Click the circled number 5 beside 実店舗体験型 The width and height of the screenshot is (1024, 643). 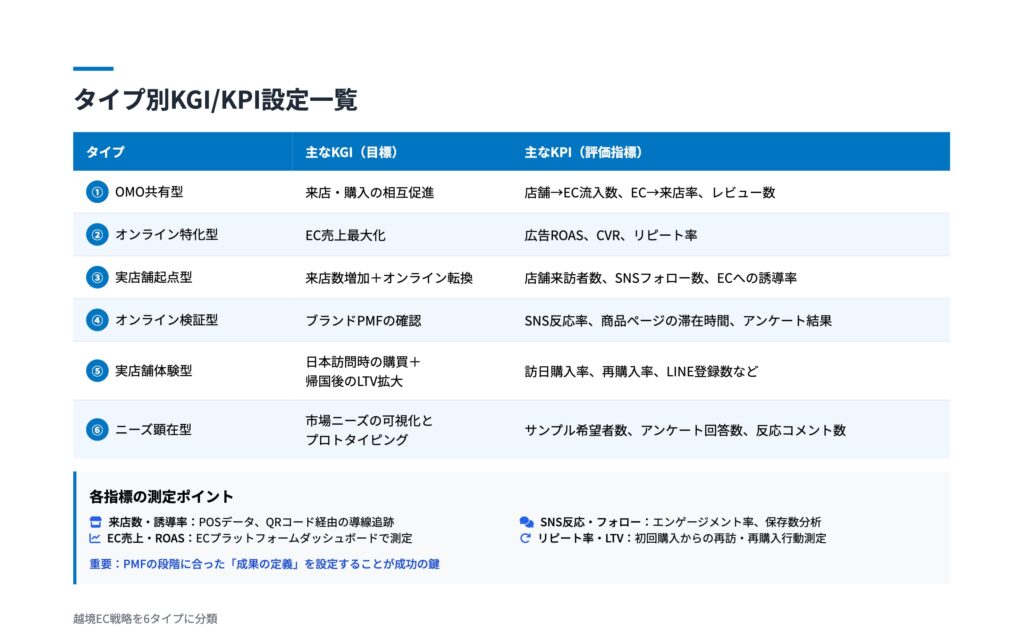[96, 371]
